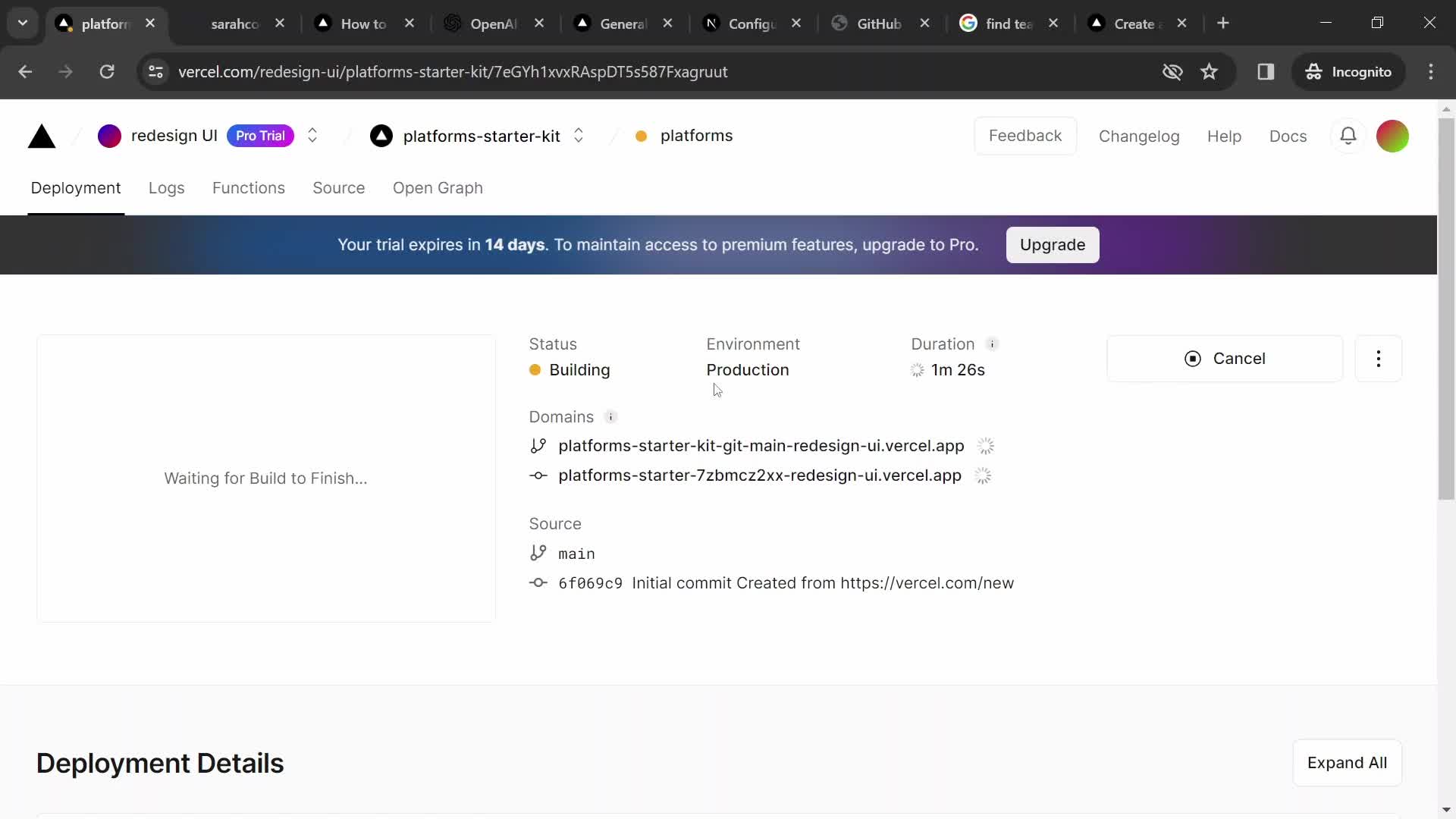Expand the team switcher chevrons

pos(312,136)
